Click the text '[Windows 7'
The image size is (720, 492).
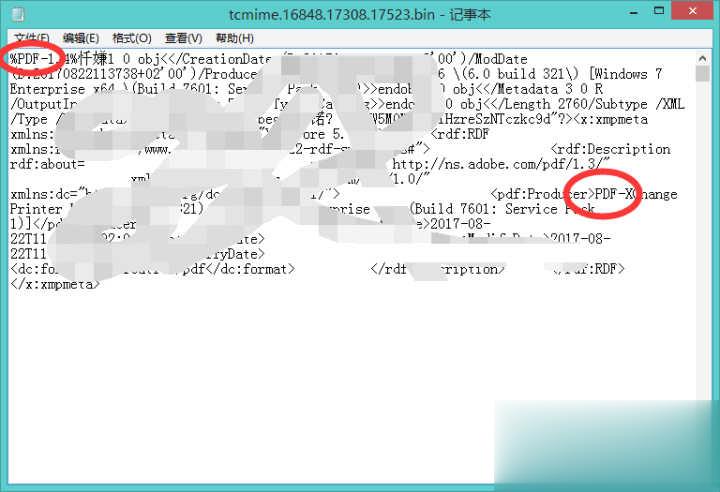625,74
